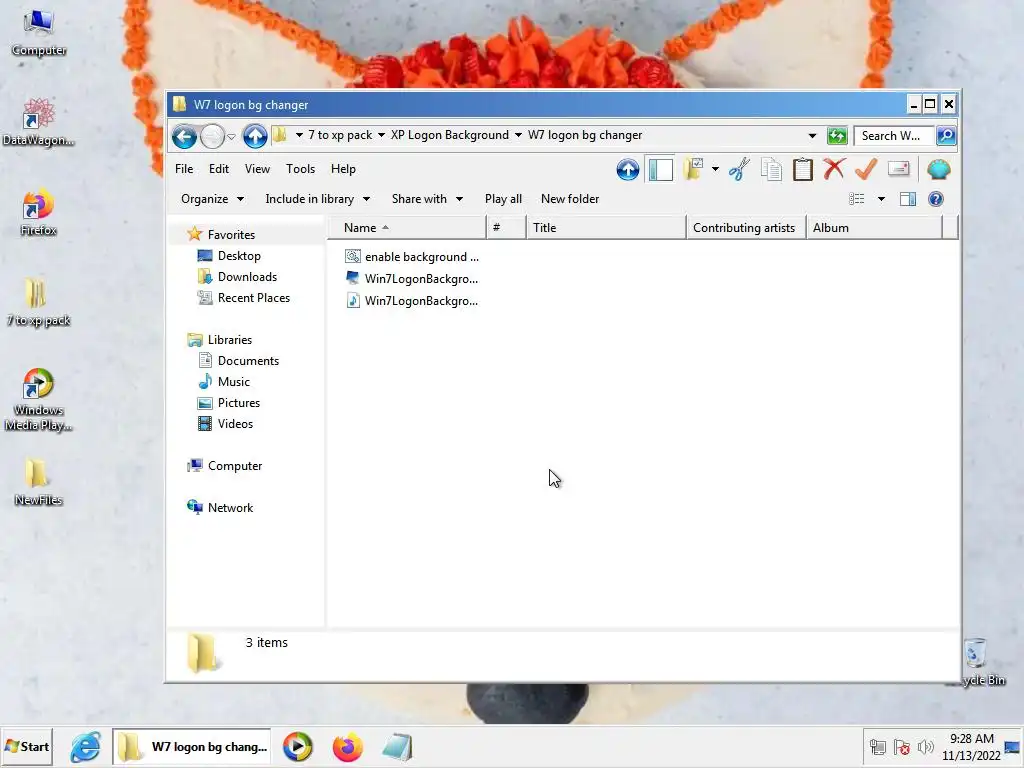Click into the Search W... field

tap(893, 136)
